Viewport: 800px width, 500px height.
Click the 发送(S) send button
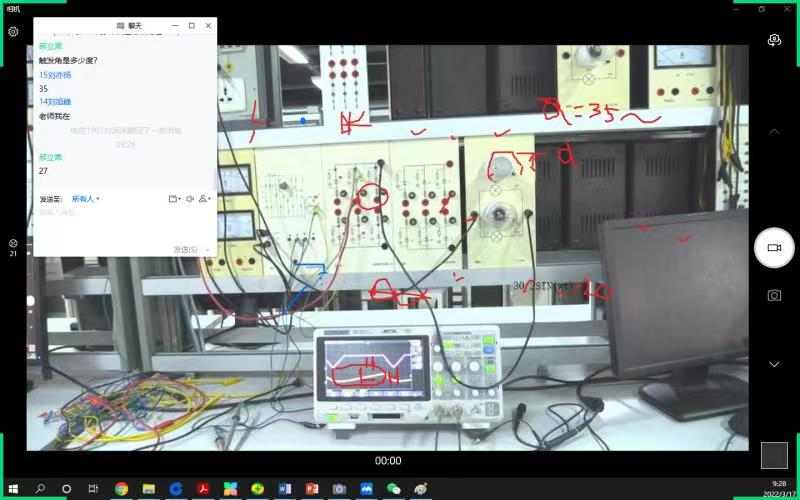pyautogui.click(x=185, y=249)
